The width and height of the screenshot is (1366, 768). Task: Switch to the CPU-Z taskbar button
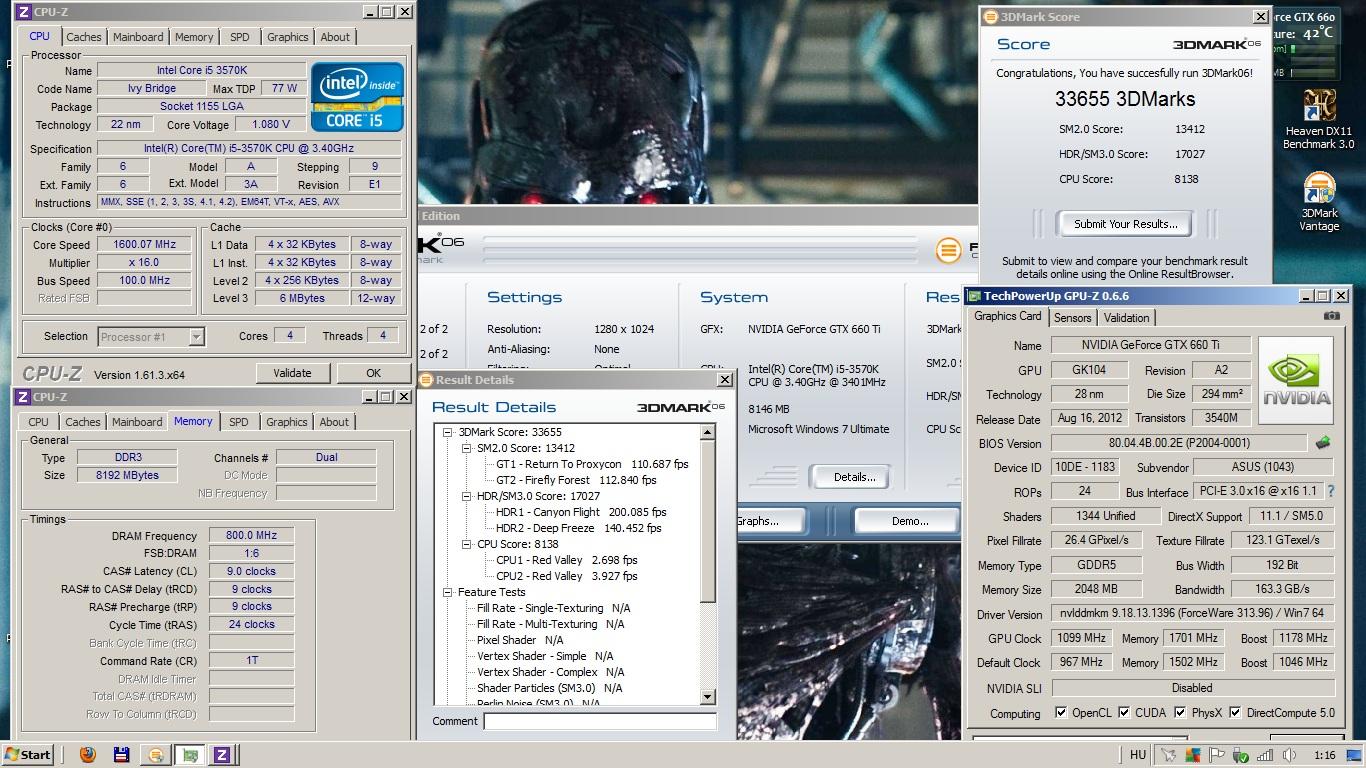pos(222,755)
